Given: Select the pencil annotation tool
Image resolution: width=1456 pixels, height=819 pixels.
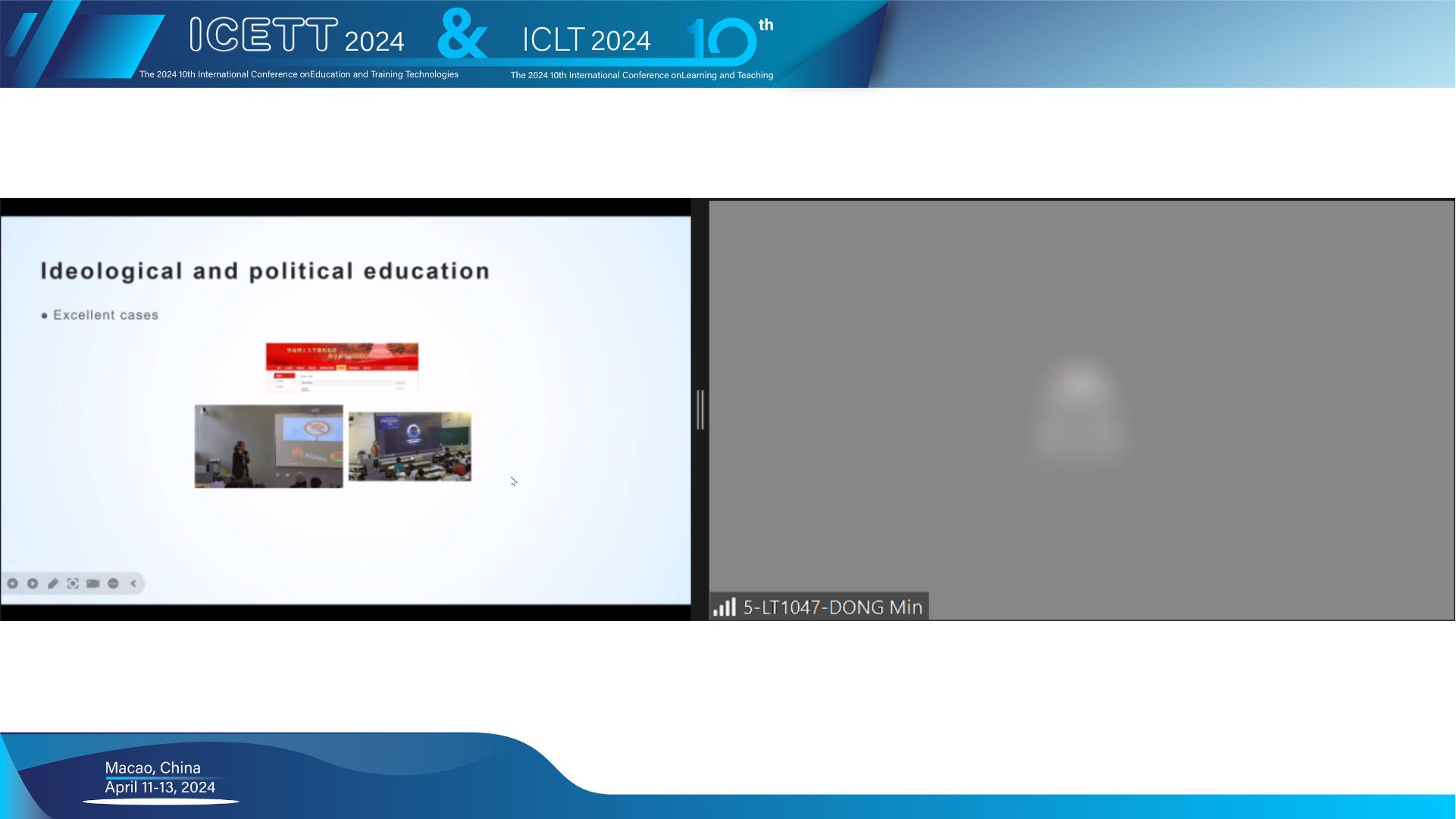Looking at the screenshot, I should click(52, 584).
